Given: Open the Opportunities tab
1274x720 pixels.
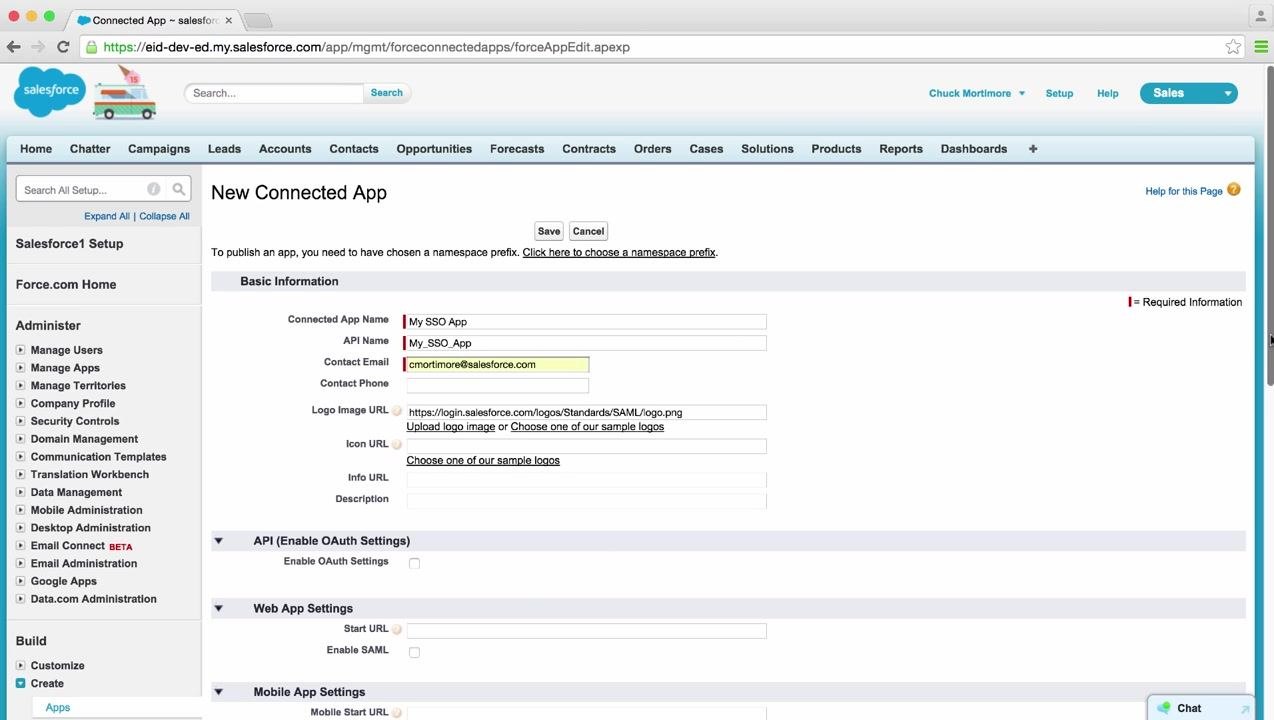Looking at the screenshot, I should pos(434,149).
